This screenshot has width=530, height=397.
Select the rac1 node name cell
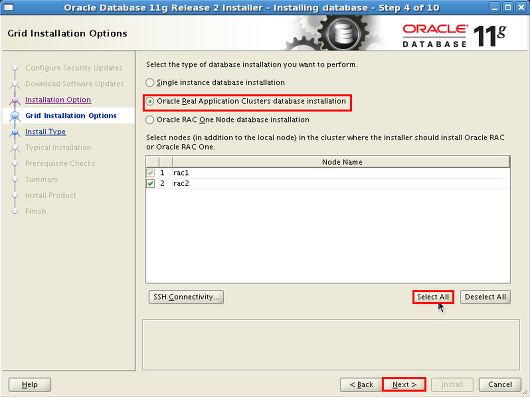[x=341, y=173]
